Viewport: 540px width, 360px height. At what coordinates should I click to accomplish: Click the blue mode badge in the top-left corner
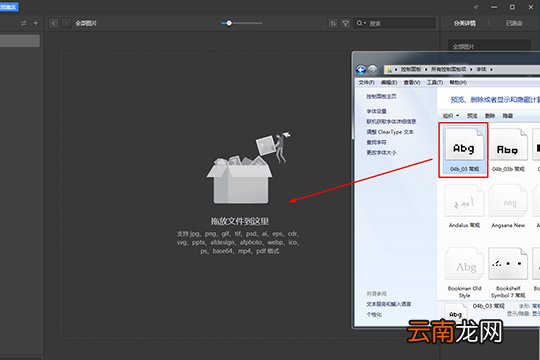tap(9, 7)
